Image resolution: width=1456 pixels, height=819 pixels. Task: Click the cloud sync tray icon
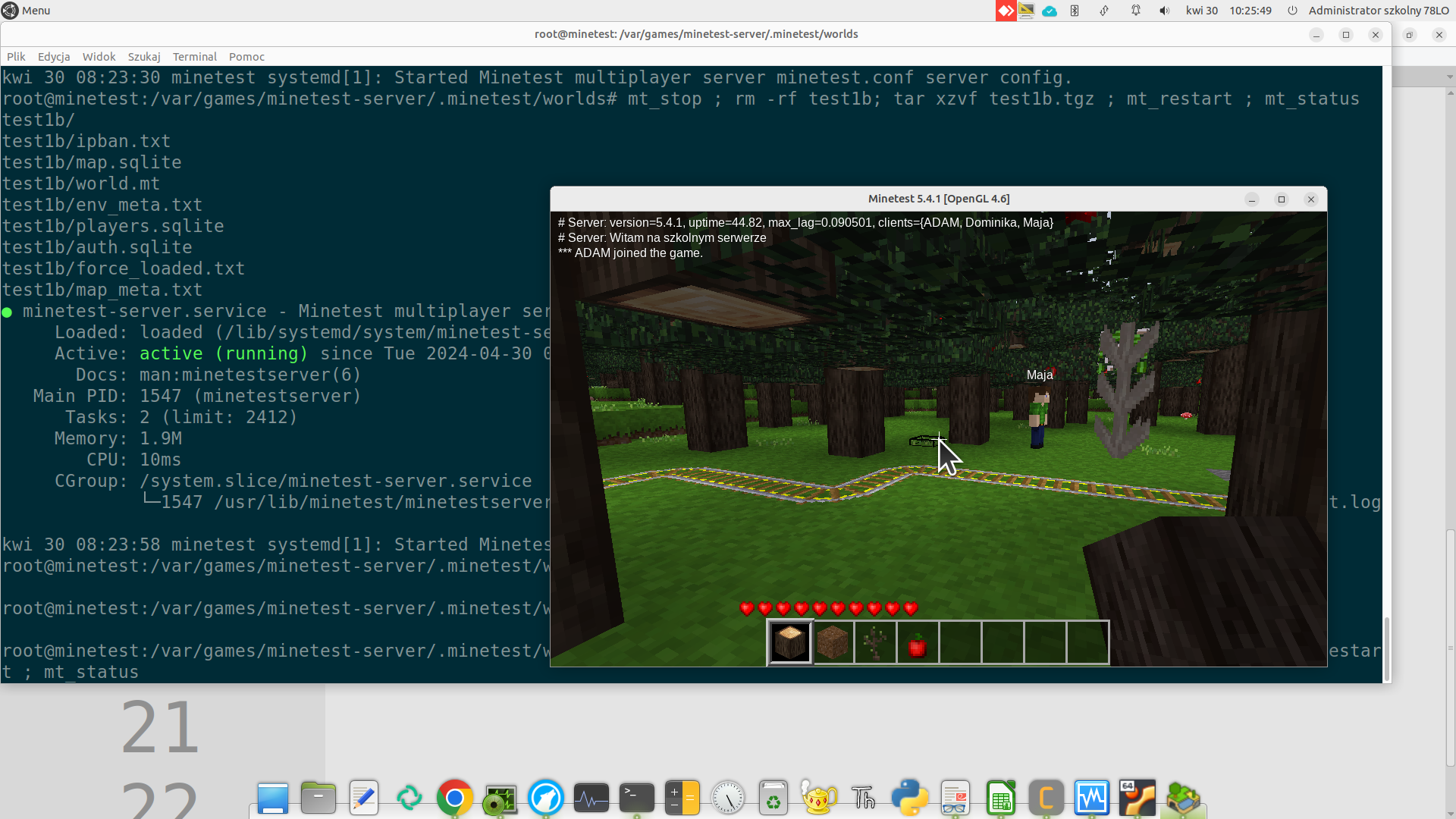pos(1050,11)
